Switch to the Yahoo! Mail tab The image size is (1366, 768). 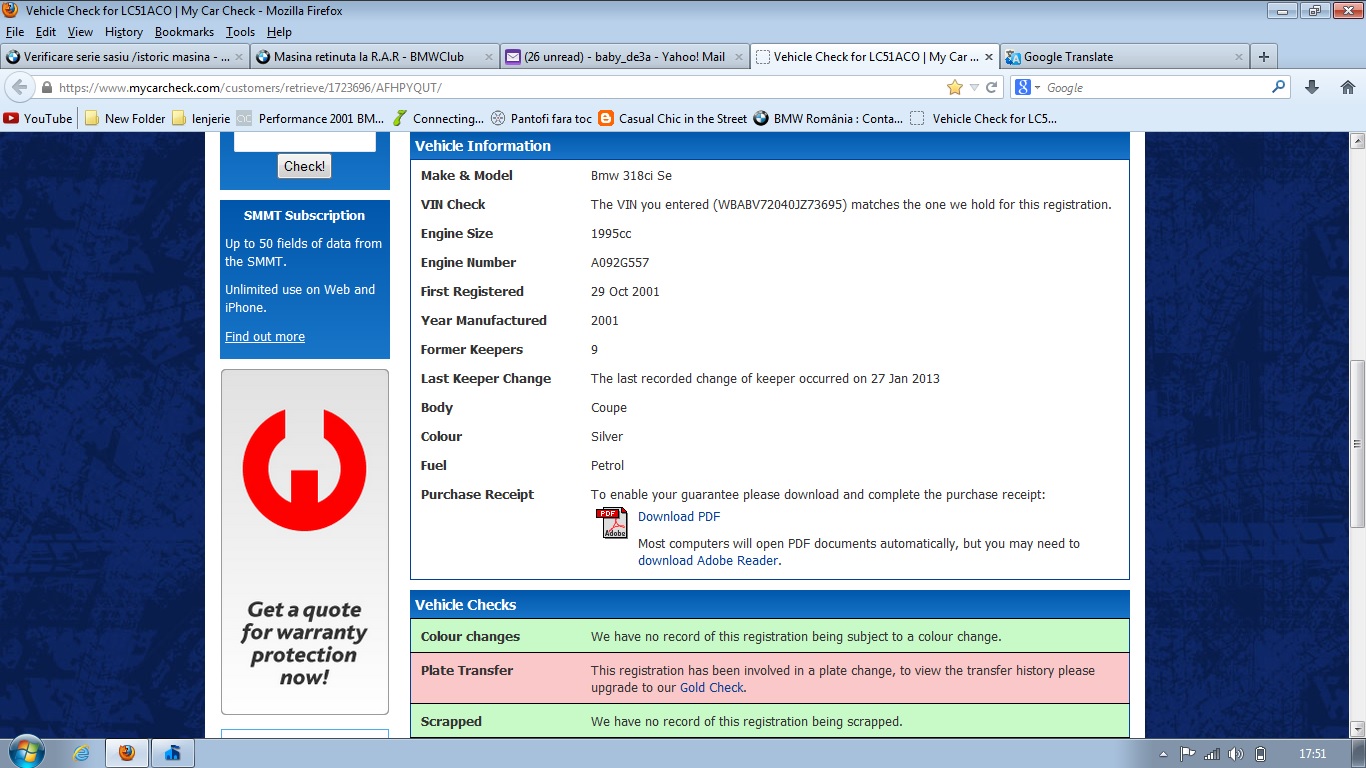[x=625, y=57]
